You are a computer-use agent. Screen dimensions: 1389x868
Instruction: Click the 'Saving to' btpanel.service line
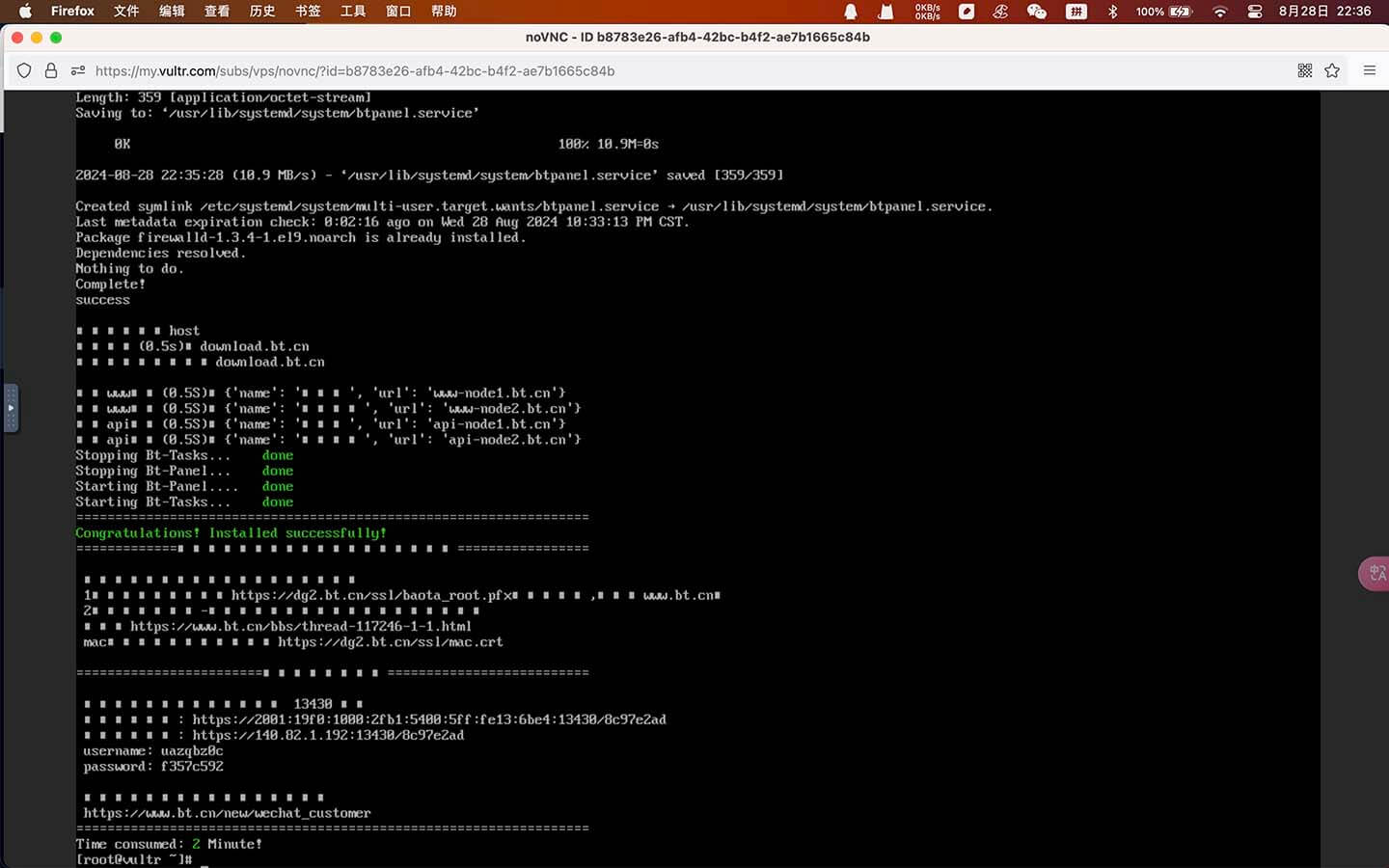278,113
